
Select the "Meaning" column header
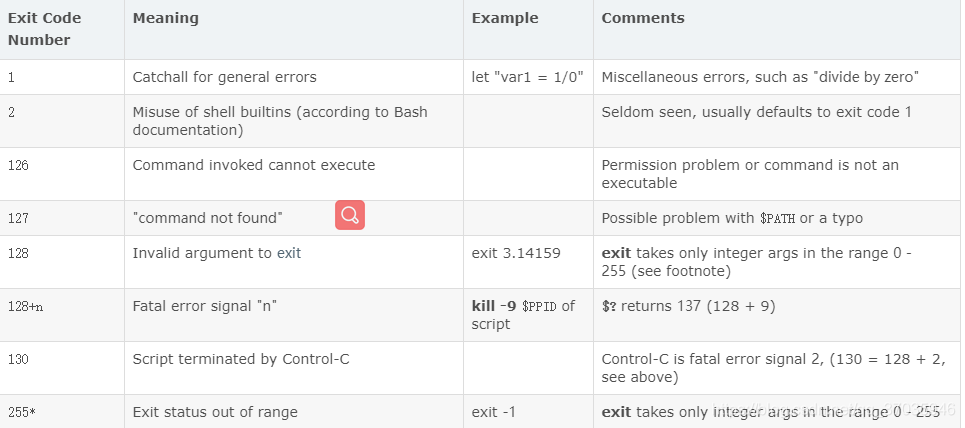click(166, 18)
